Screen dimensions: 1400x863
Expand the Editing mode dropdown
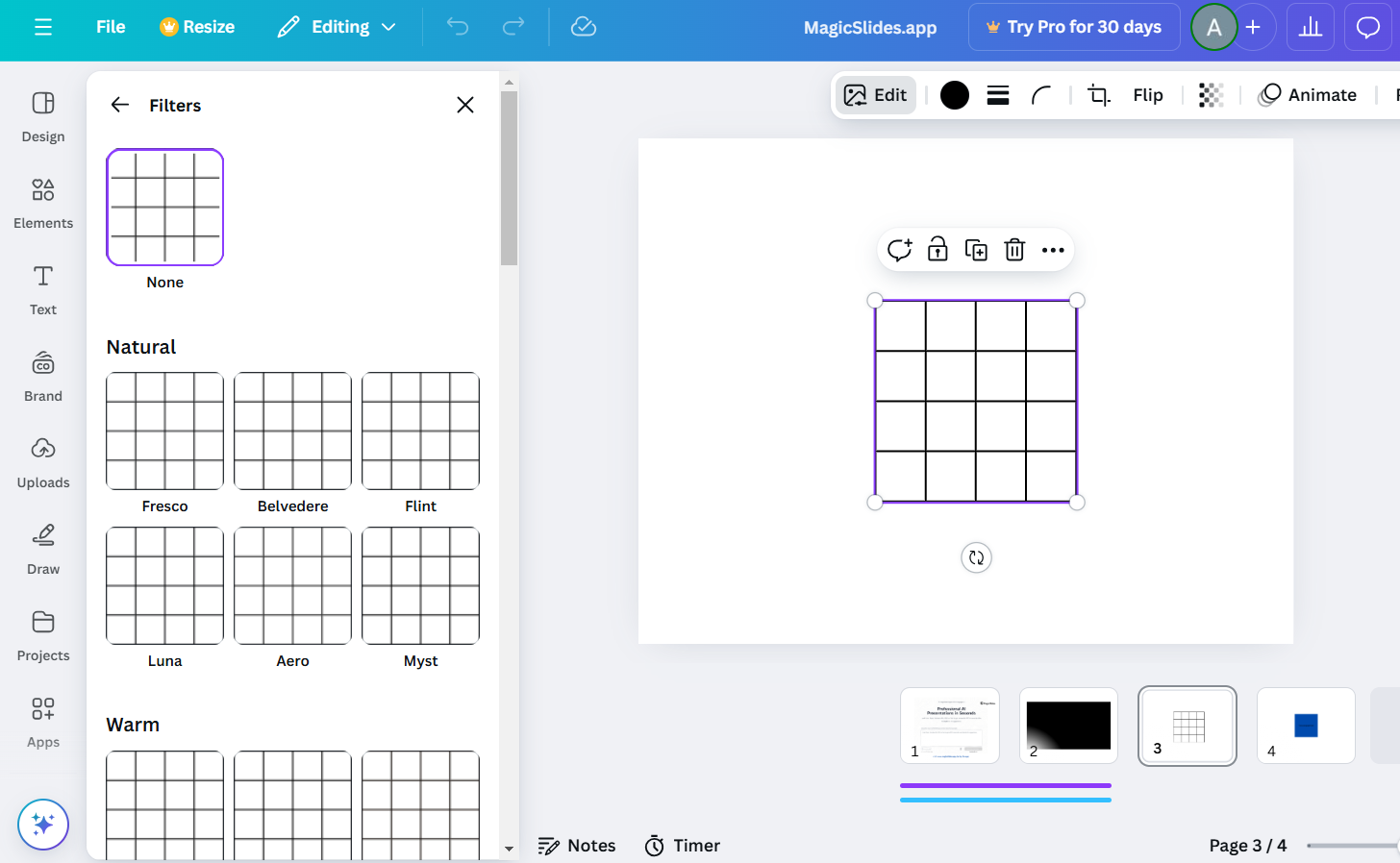coord(337,27)
